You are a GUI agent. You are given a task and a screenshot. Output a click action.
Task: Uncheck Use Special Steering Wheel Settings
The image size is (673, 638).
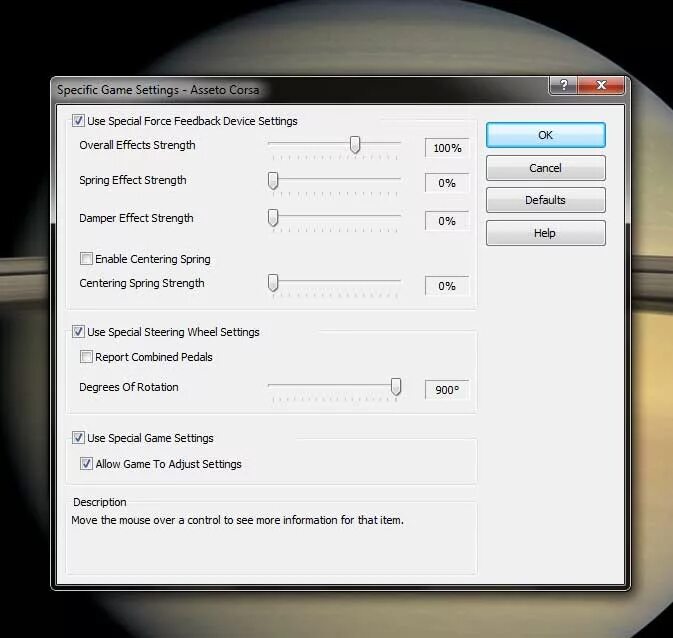pyautogui.click(x=78, y=331)
